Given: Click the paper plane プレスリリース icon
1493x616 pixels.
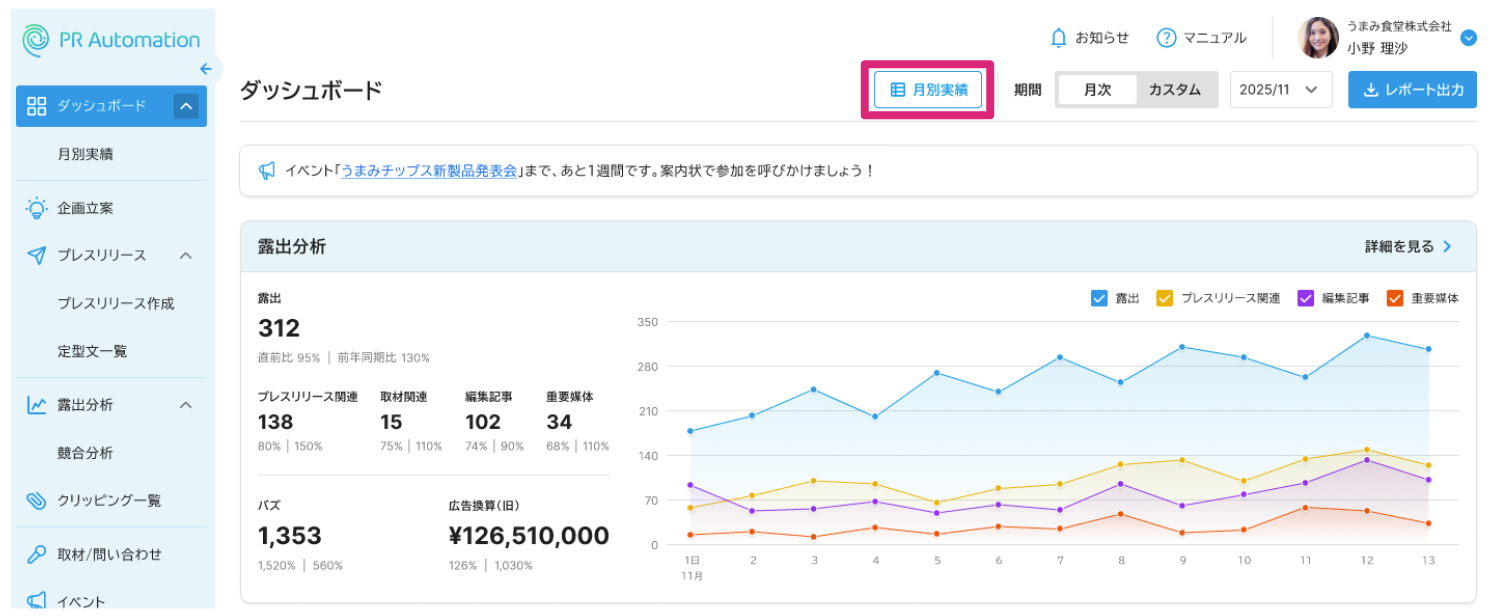Looking at the screenshot, I should click(37, 256).
